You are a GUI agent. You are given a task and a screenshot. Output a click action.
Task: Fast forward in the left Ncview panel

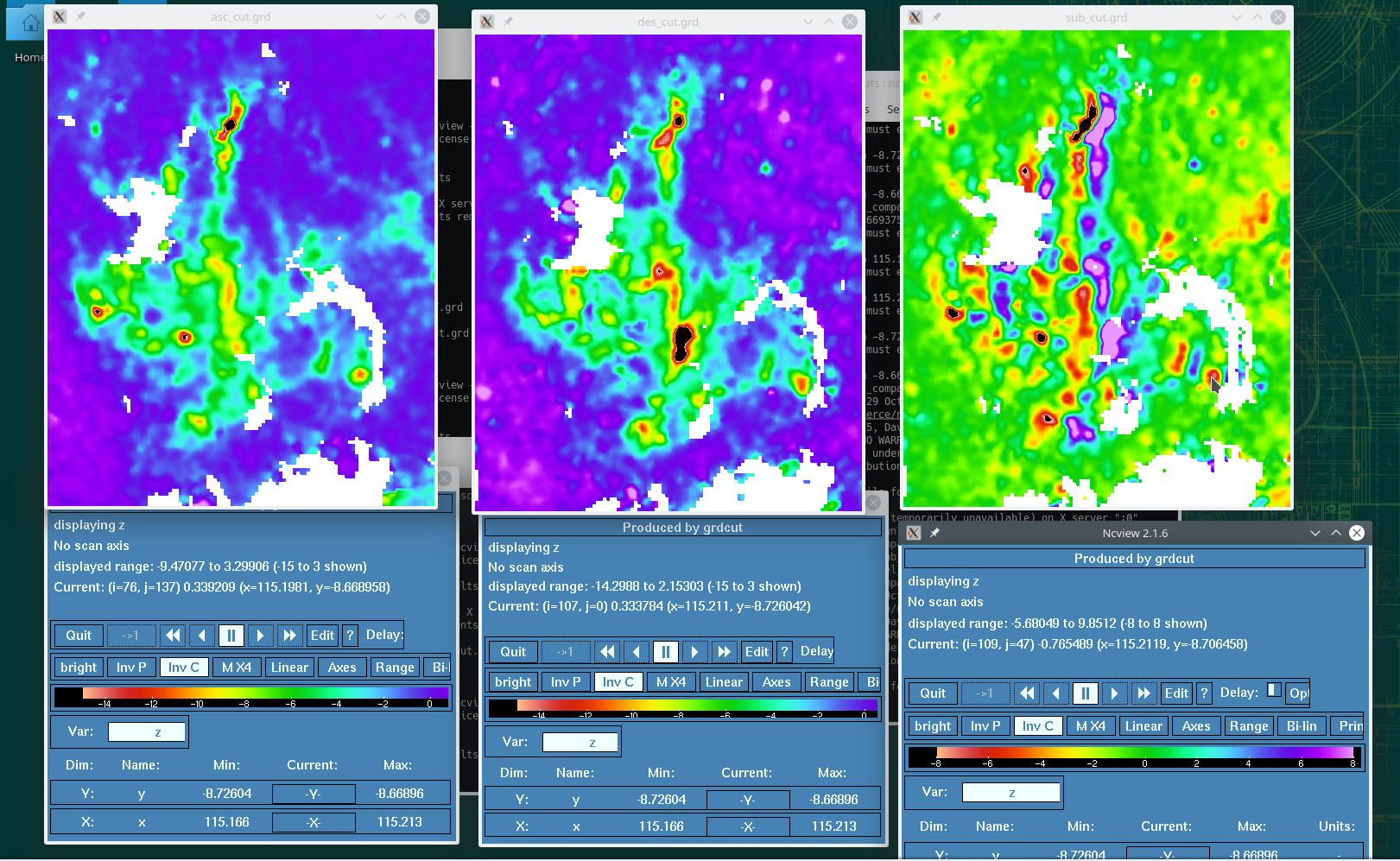pyautogui.click(x=290, y=636)
